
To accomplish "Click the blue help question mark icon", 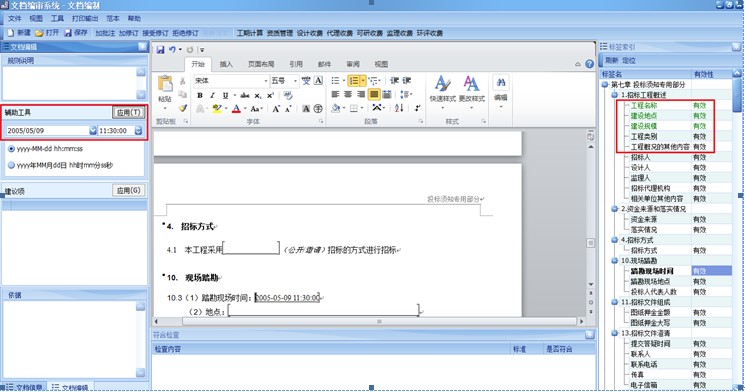I will [x=590, y=64].
